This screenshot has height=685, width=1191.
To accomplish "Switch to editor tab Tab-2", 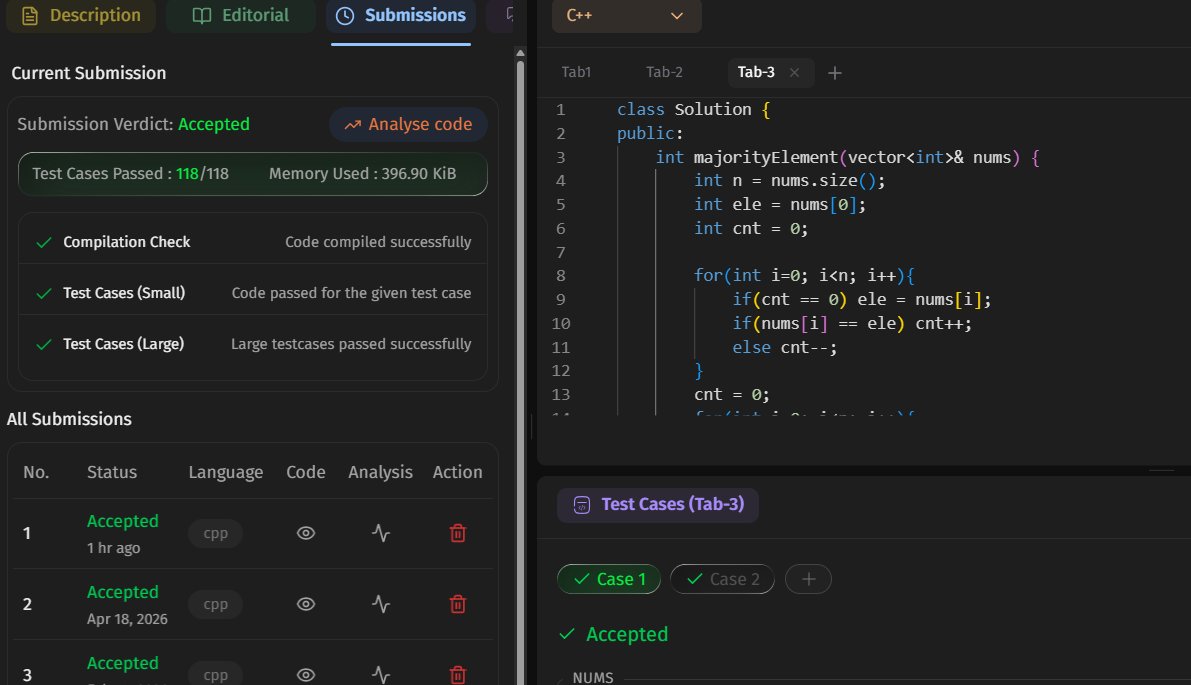I will click(x=664, y=72).
